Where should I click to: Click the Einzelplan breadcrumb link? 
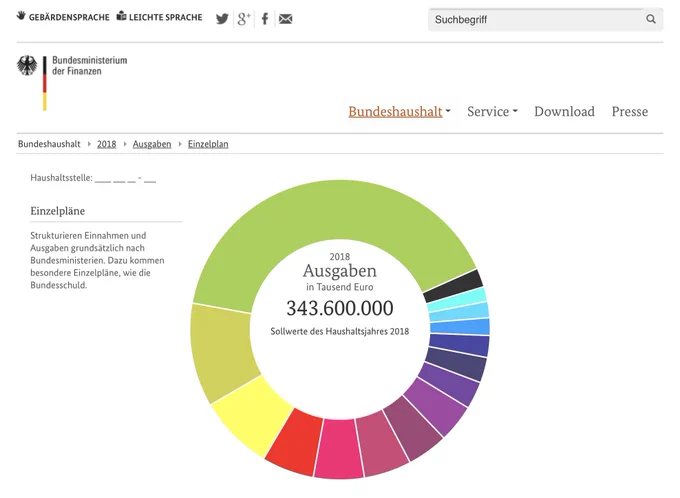[x=208, y=144]
